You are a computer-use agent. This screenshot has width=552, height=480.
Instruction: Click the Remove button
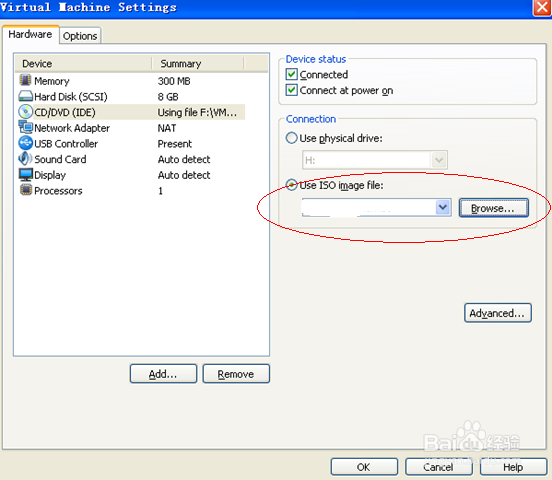[x=236, y=374]
